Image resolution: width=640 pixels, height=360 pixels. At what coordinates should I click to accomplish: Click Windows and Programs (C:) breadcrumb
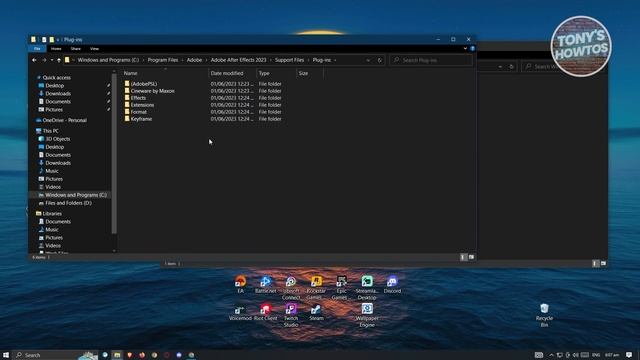[x=108, y=60]
